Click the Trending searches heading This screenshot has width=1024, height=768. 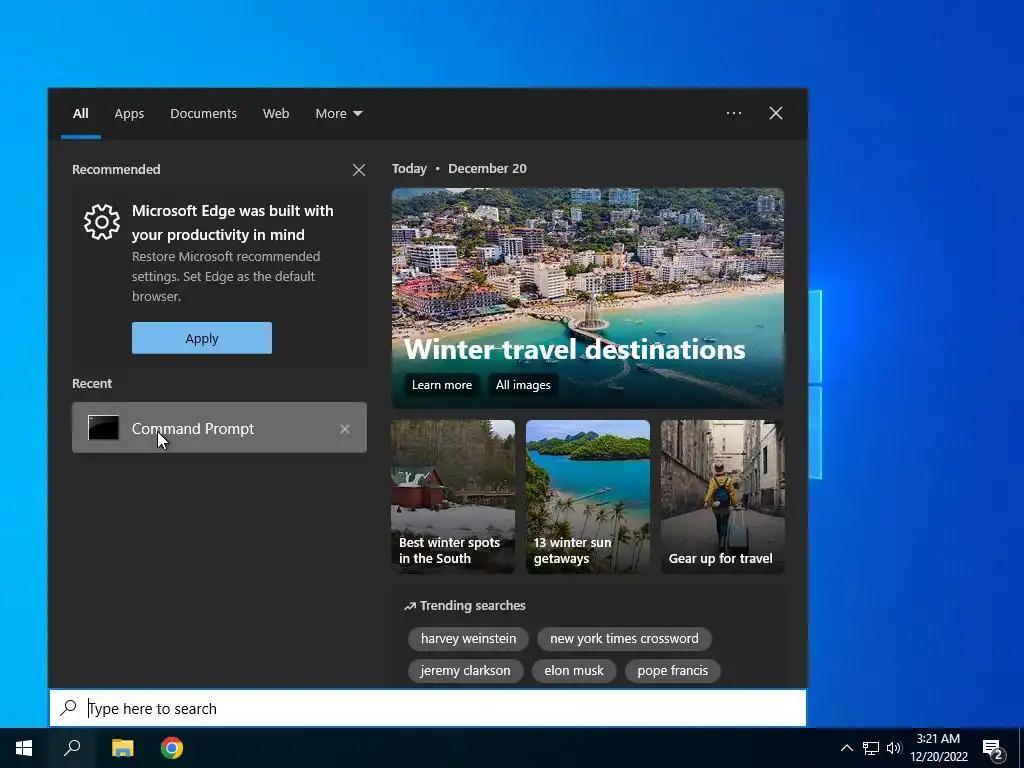[472, 605]
